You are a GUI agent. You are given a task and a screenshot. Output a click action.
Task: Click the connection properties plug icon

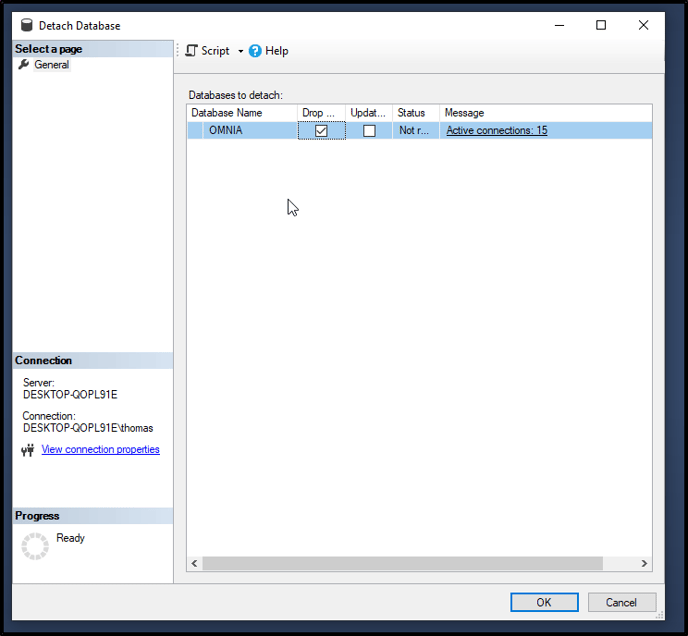28,450
